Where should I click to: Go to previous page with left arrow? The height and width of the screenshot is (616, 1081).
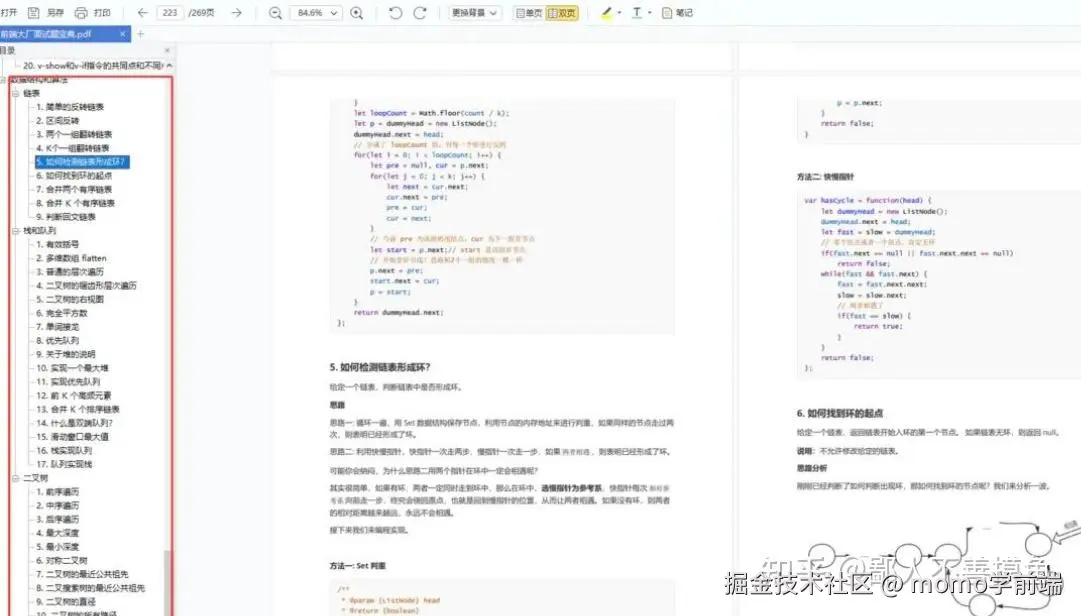pos(143,12)
